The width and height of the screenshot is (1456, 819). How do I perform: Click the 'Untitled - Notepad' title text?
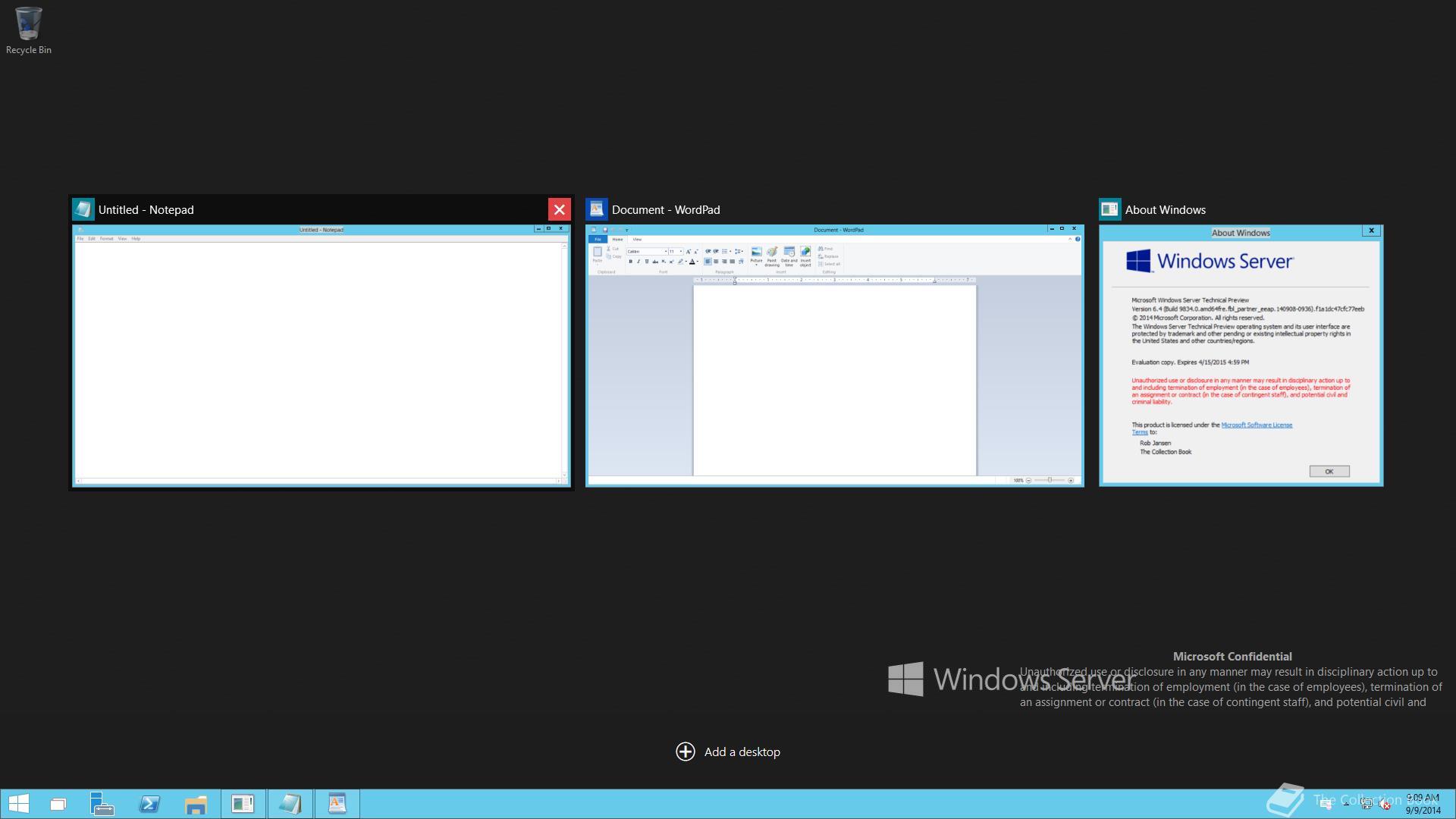point(146,210)
